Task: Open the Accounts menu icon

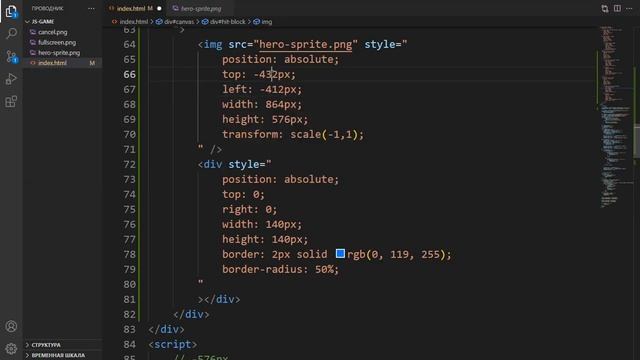Action: click(x=11, y=326)
